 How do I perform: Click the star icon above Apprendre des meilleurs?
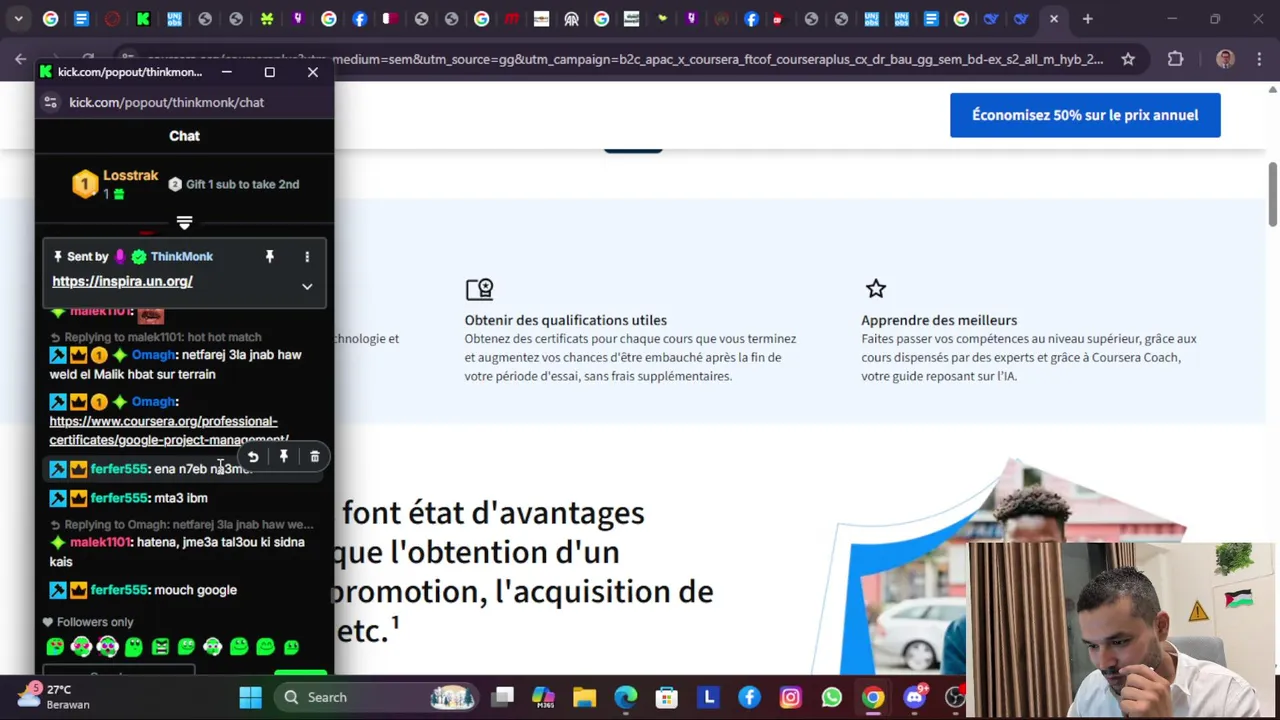coord(876,289)
